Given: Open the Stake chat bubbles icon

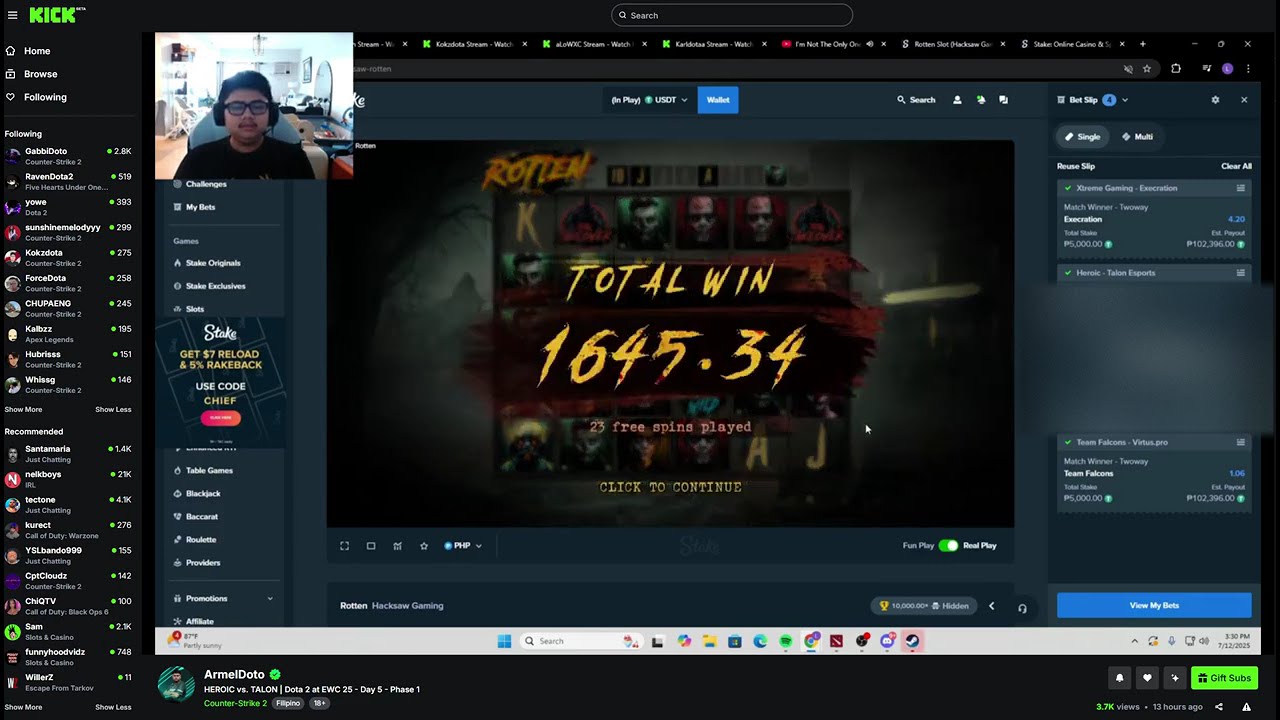Looking at the screenshot, I should click(1003, 100).
